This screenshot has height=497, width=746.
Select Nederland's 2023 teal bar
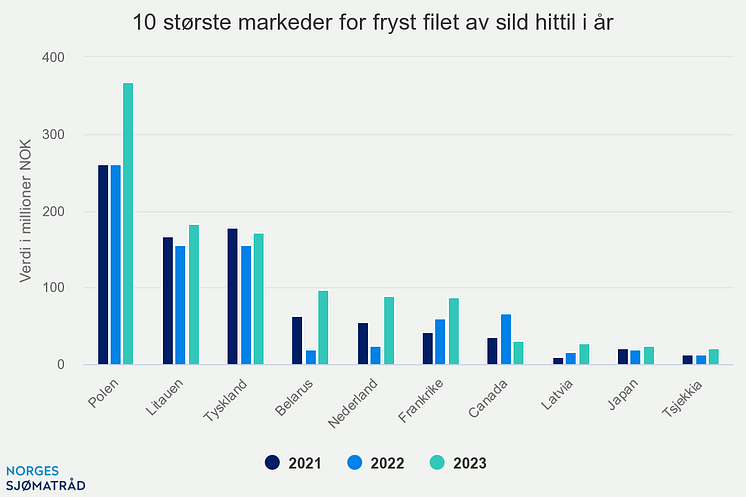pos(389,331)
